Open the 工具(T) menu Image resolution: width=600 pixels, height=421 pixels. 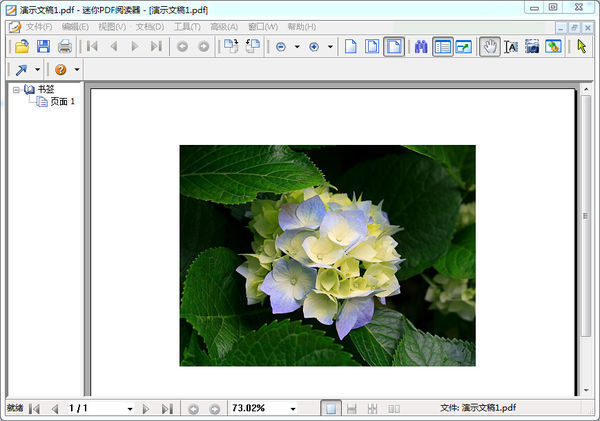[187, 26]
